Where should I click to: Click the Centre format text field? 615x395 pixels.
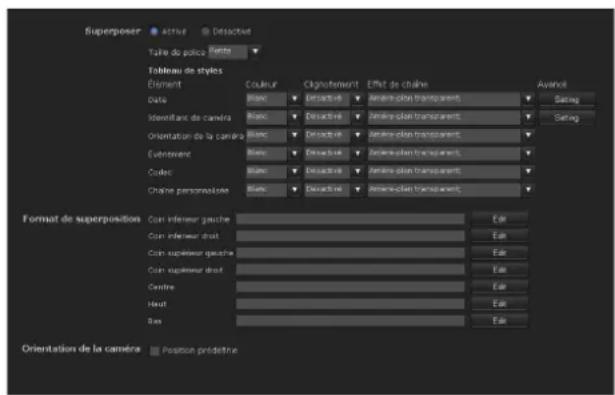[350, 287]
